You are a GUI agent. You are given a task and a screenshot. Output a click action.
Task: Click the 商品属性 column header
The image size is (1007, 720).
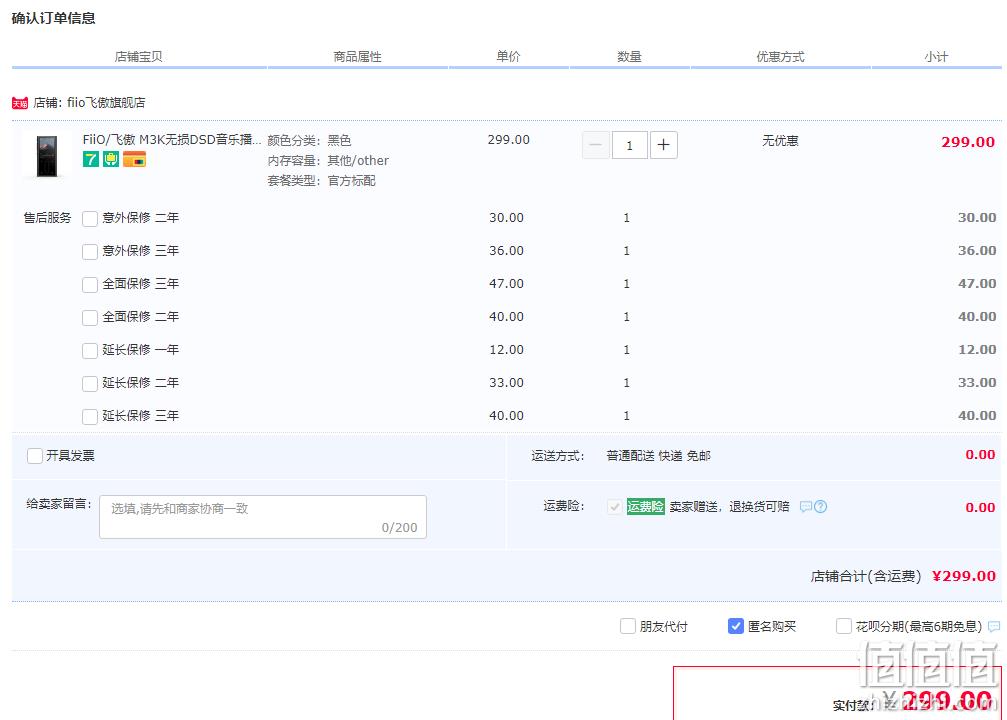pyautogui.click(x=357, y=57)
